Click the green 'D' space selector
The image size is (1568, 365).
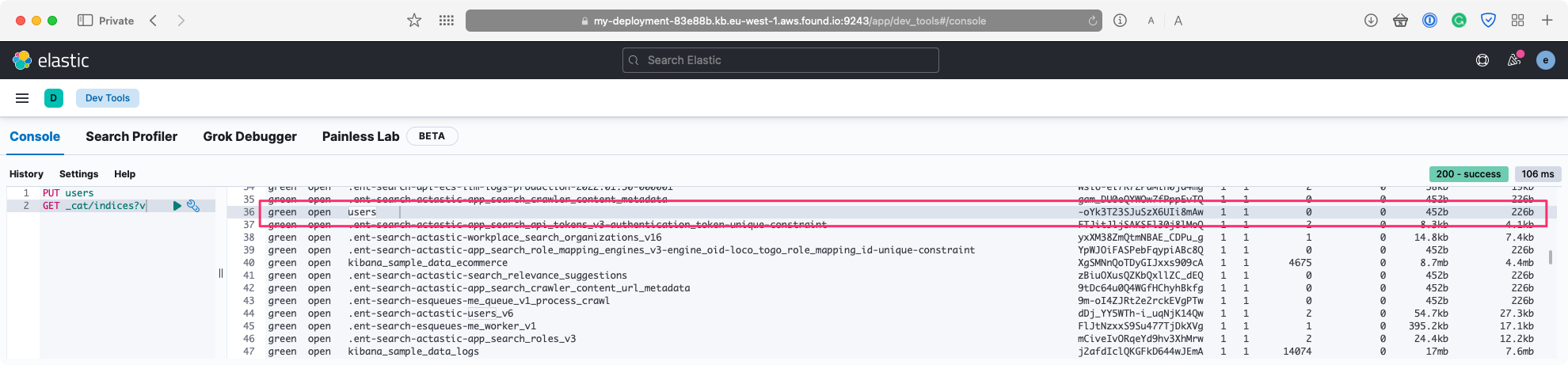point(53,98)
